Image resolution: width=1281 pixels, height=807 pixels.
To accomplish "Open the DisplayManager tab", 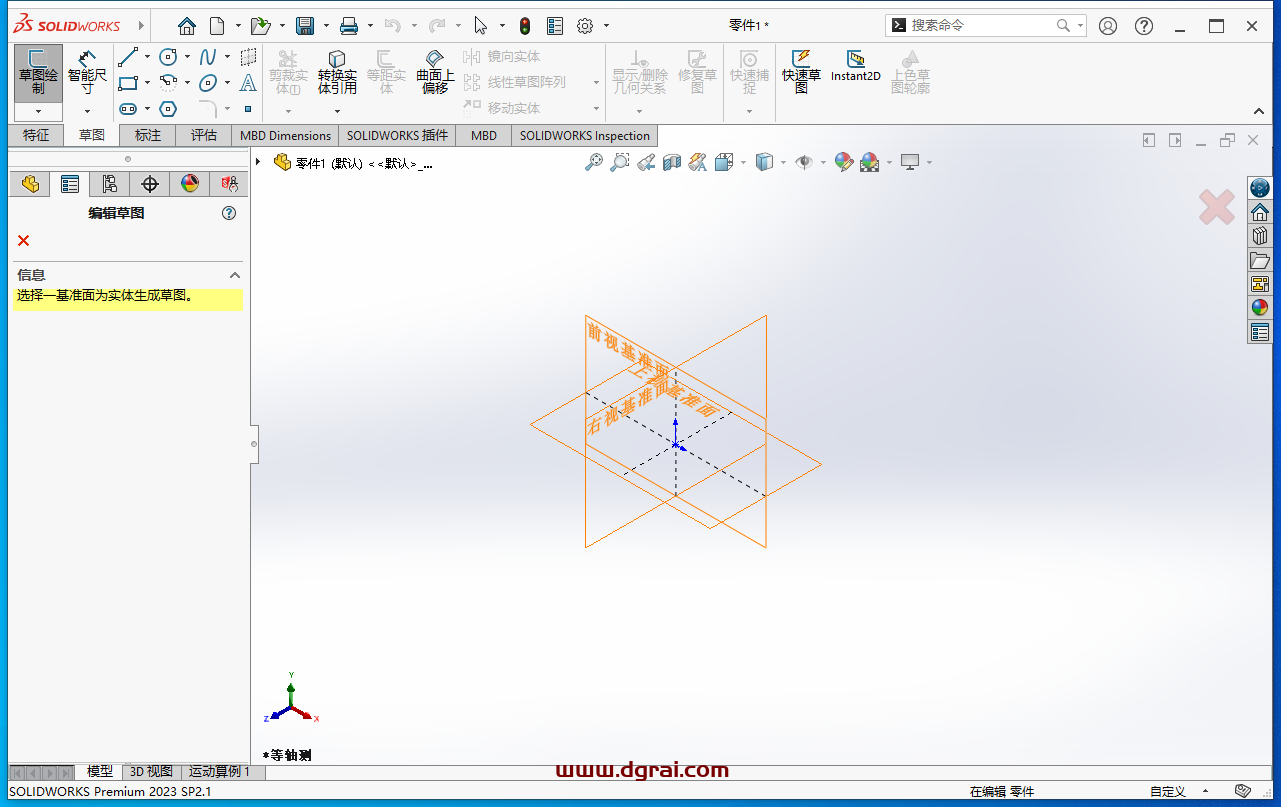I will (x=190, y=184).
